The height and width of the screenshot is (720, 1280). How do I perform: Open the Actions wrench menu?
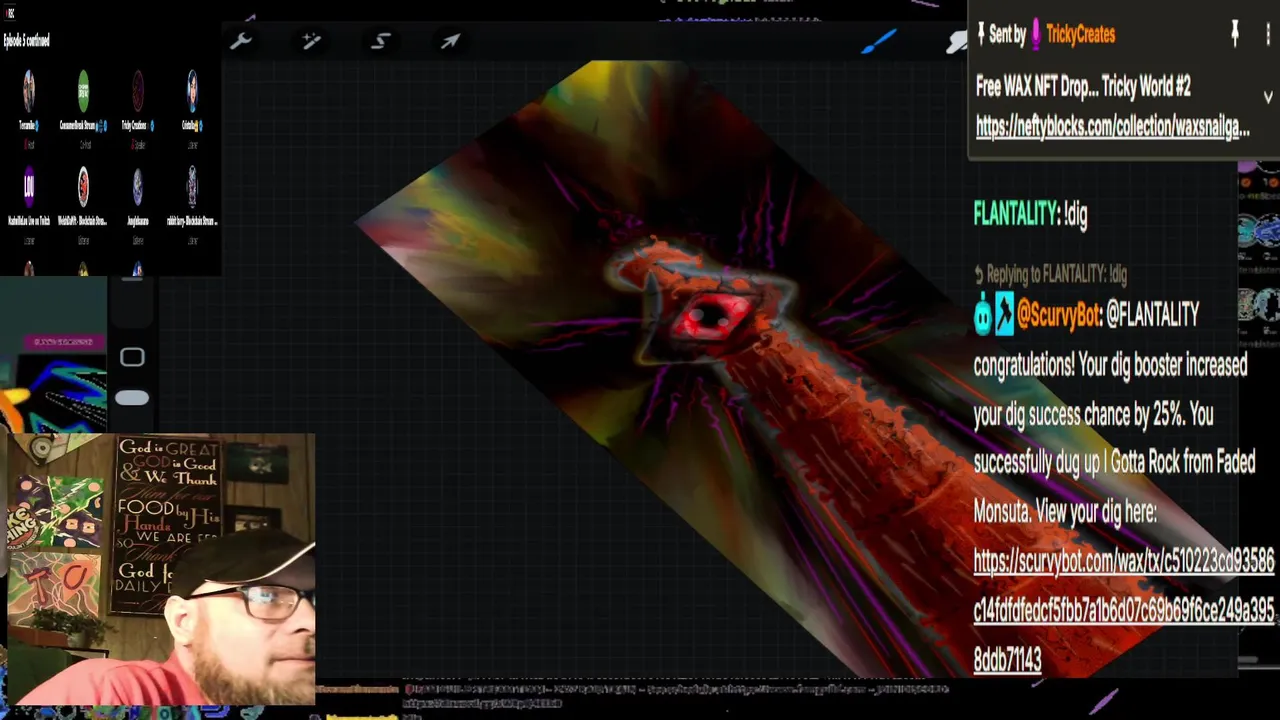(241, 41)
